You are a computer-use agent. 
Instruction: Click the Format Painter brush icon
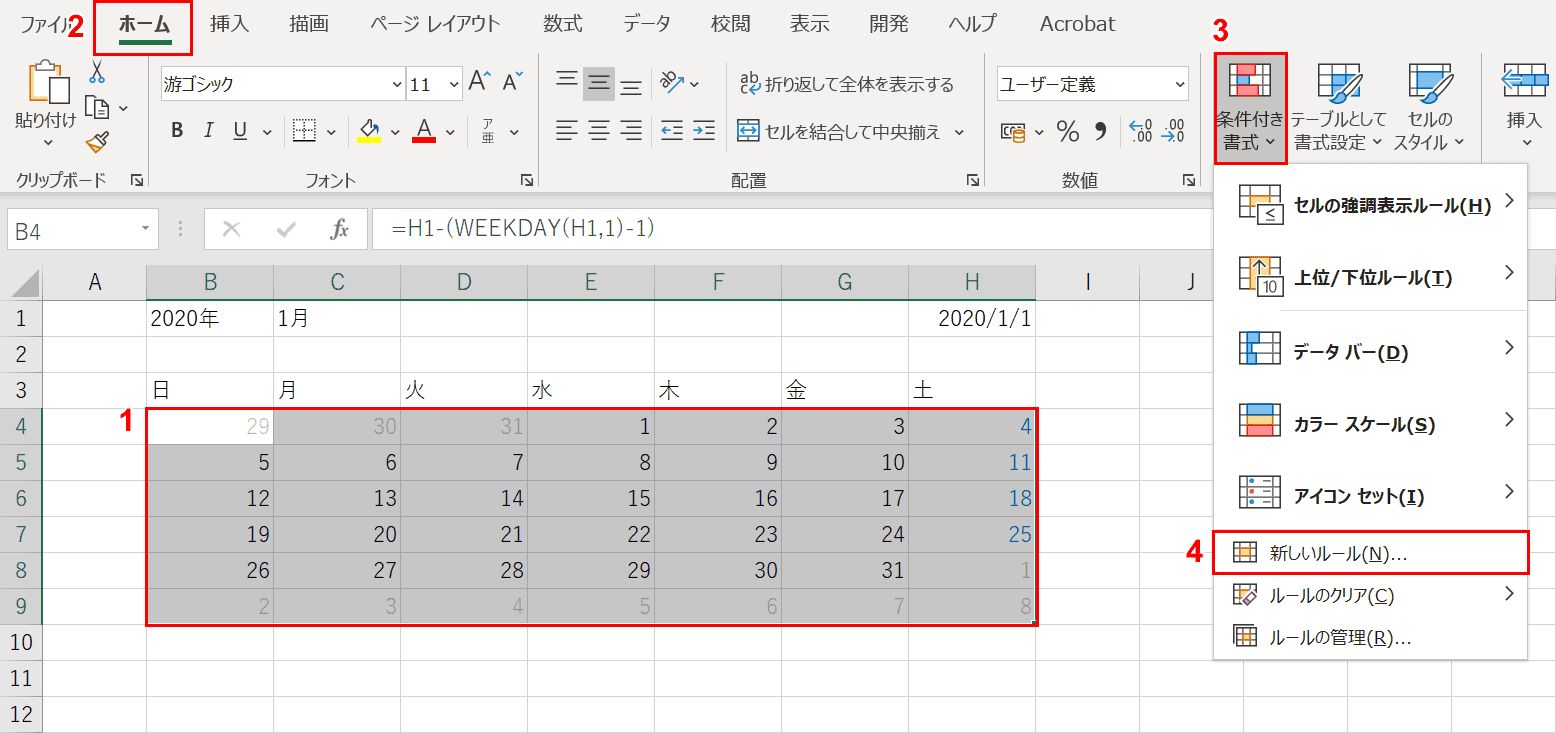pyautogui.click(x=97, y=143)
